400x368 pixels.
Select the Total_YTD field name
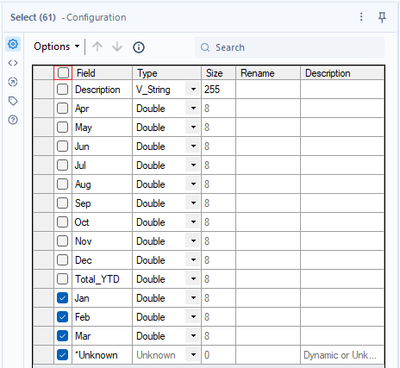point(97,279)
